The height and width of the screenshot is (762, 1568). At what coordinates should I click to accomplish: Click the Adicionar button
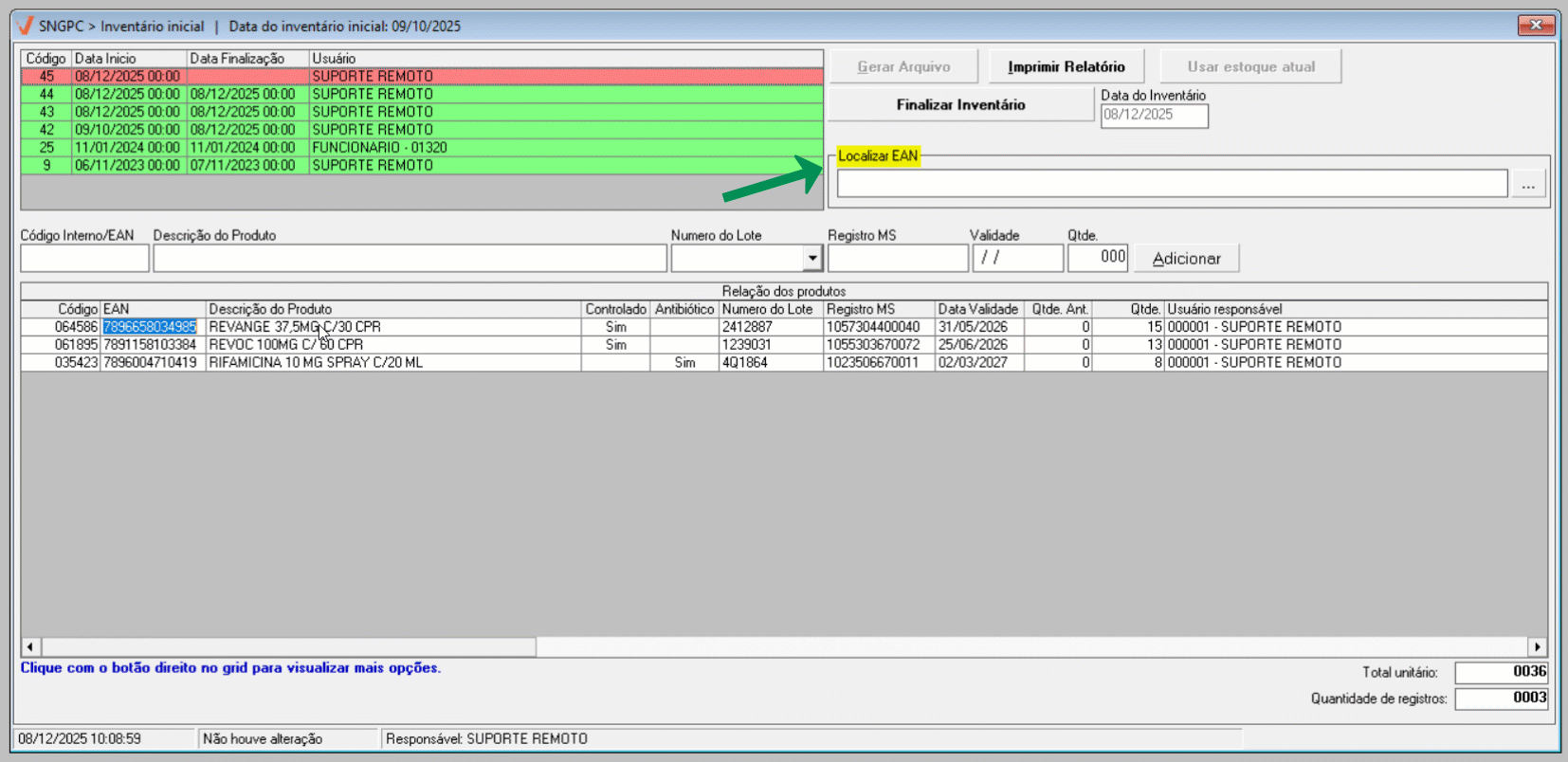point(1186,259)
